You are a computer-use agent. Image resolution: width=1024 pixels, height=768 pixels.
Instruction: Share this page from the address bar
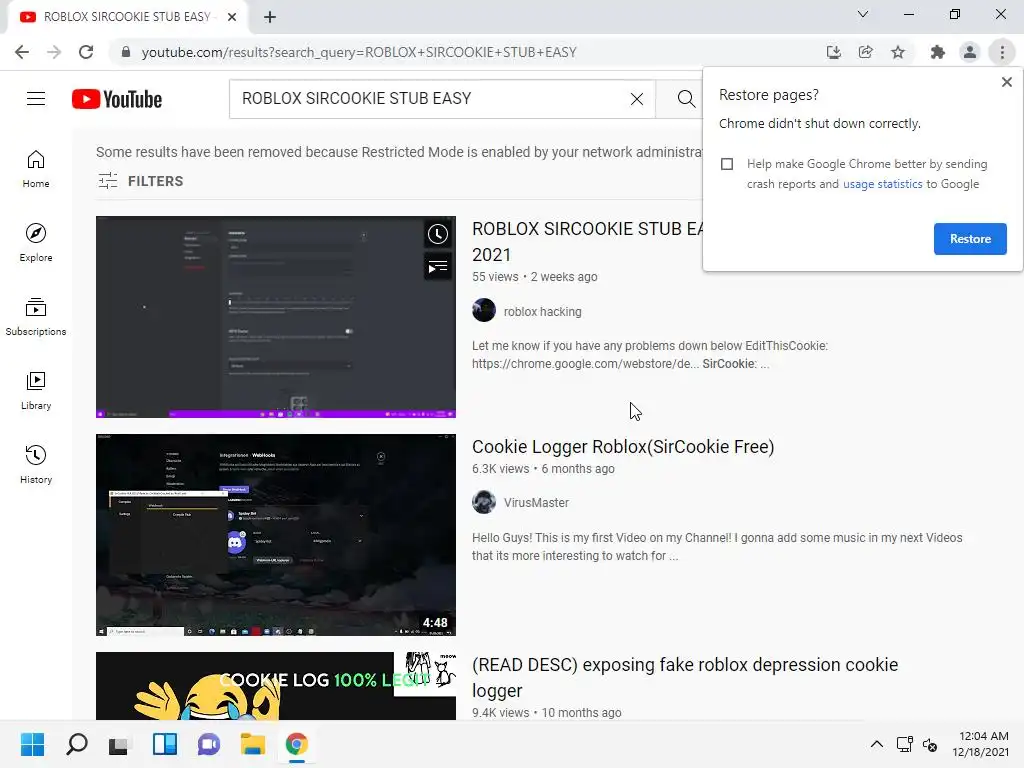click(866, 52)
